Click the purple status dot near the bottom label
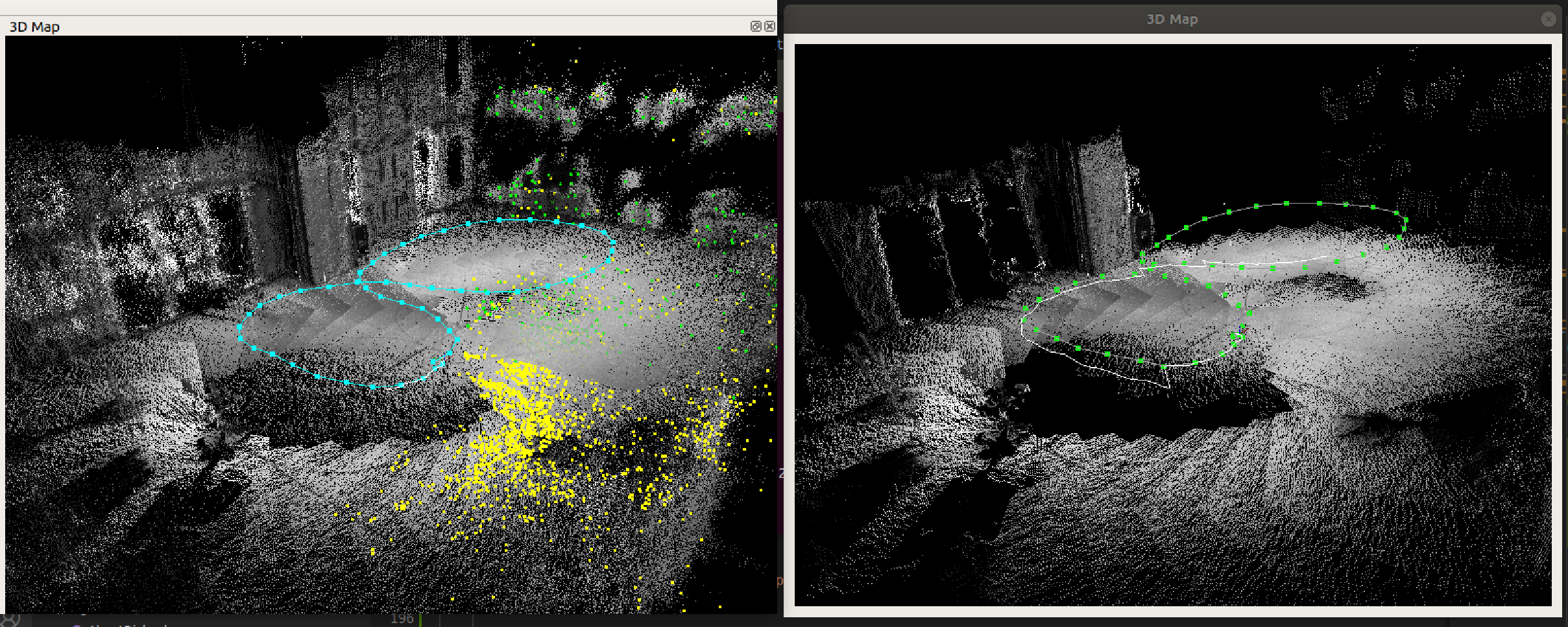This screenshot has height=627, width=1568. [x=77, y=625]
